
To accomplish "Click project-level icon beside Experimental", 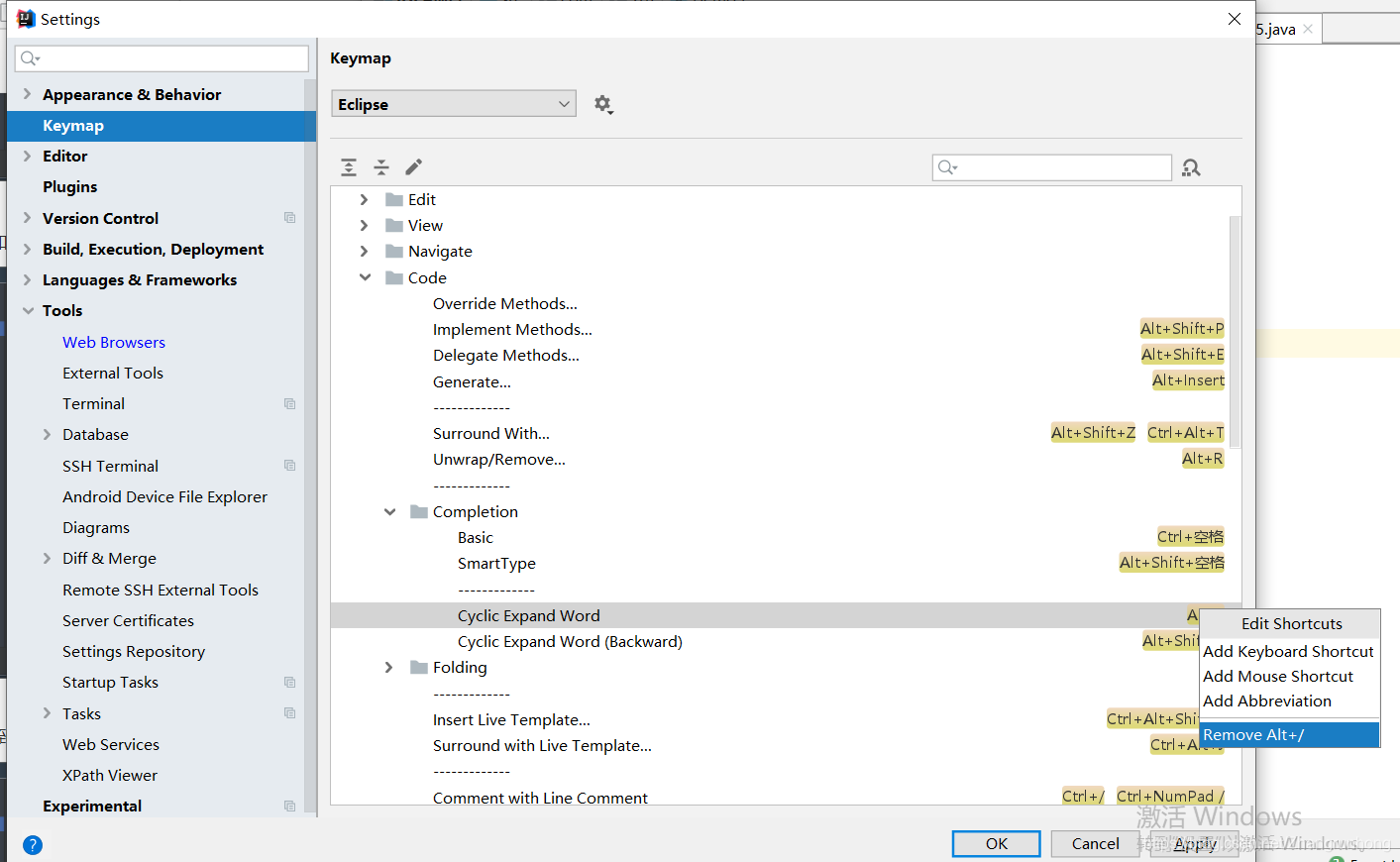I will [290, 806].
